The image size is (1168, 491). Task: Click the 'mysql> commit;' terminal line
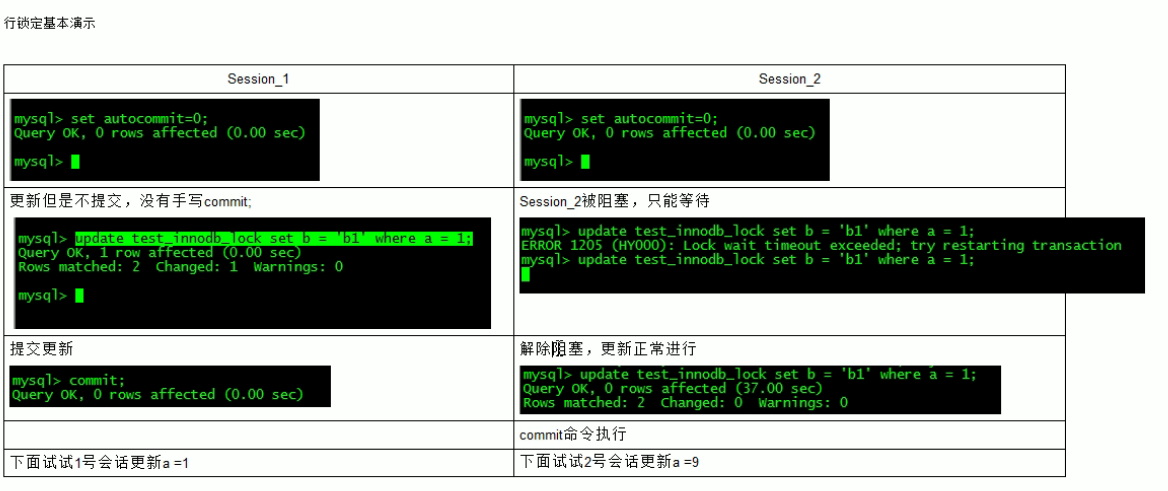[x=69, y=380]
